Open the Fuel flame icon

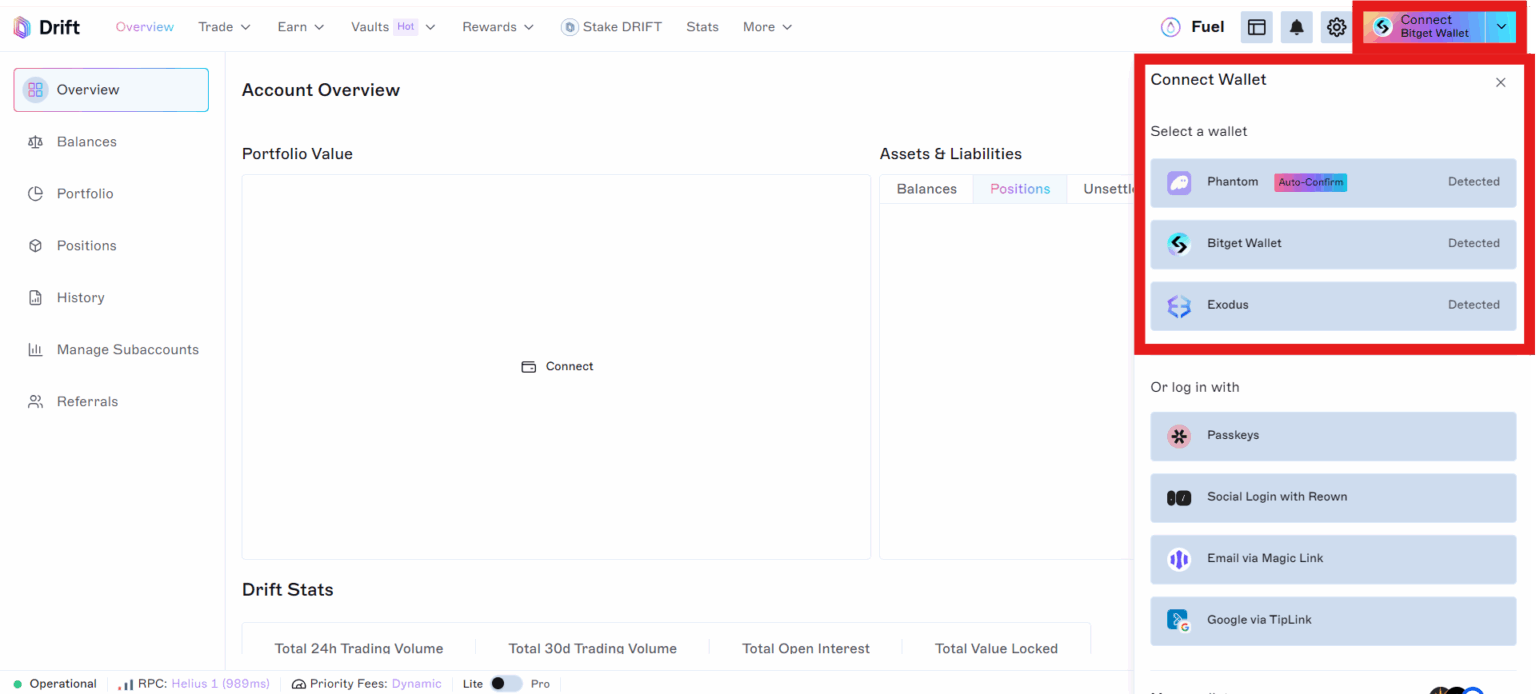(1170, 27)
